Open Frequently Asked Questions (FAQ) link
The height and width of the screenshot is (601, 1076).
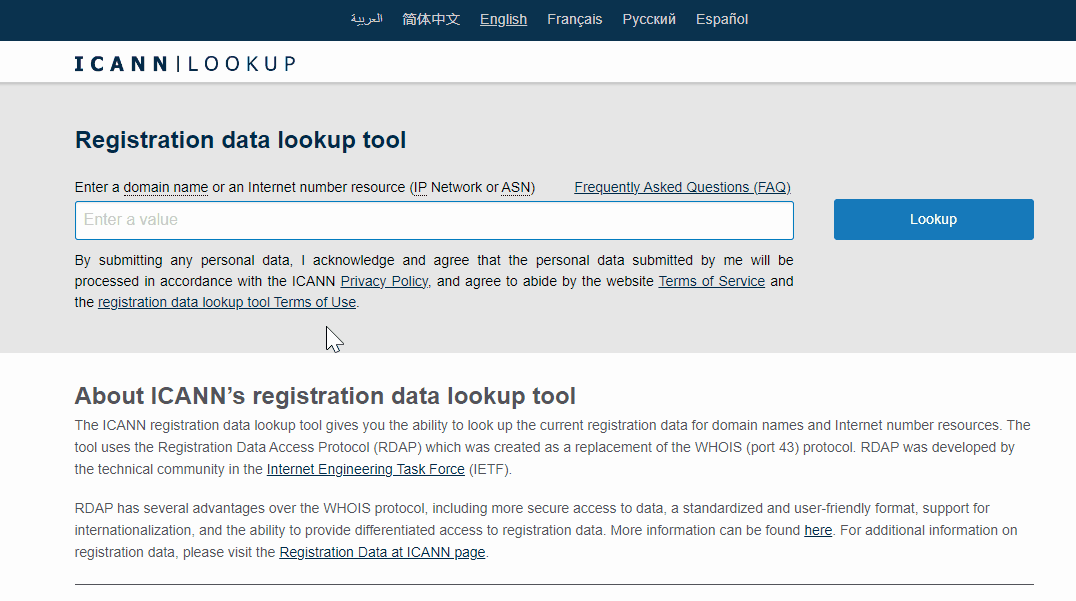[682, 187]
